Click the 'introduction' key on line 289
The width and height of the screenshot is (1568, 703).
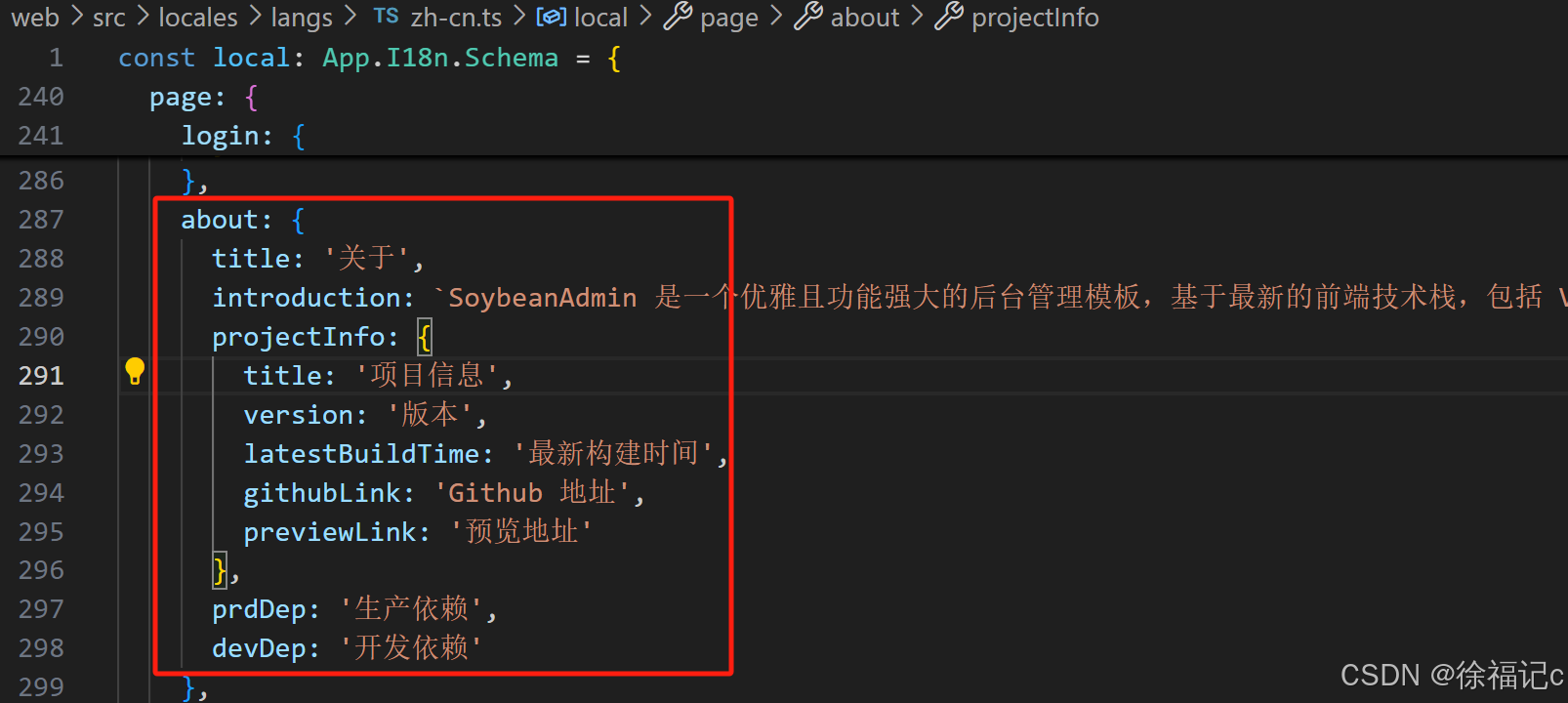[307, 297]
